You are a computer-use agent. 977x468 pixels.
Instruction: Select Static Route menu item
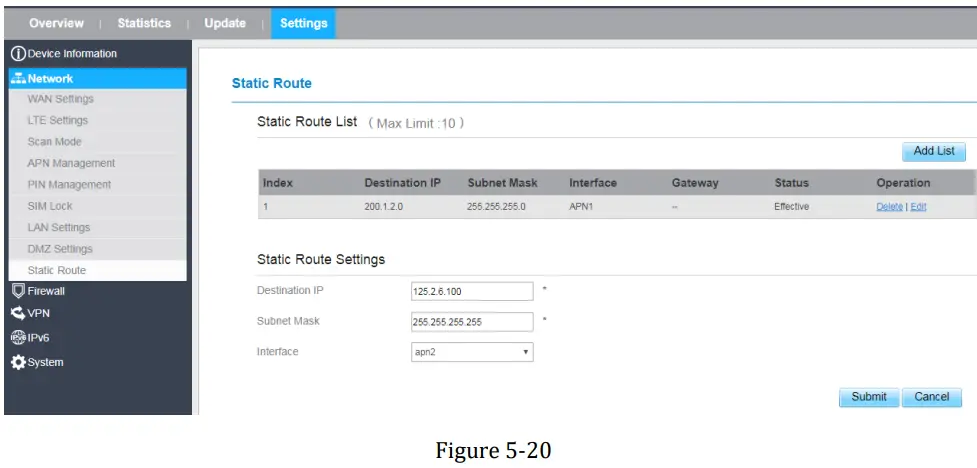98,270
